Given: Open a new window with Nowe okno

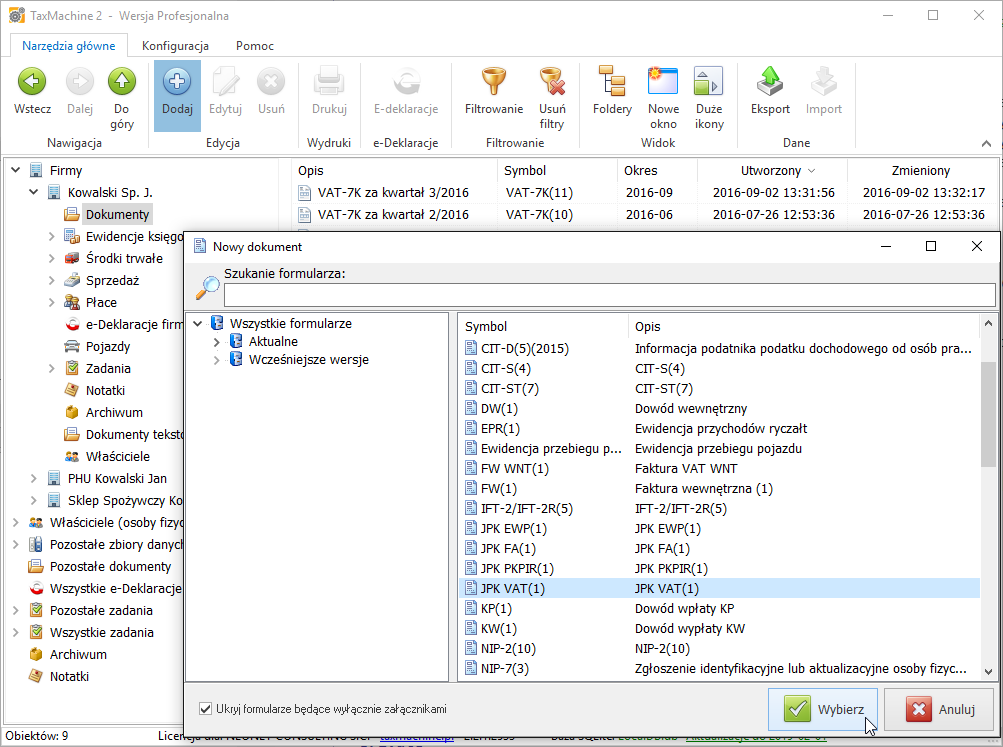Looking at the screenshot, I should (663, 98).
